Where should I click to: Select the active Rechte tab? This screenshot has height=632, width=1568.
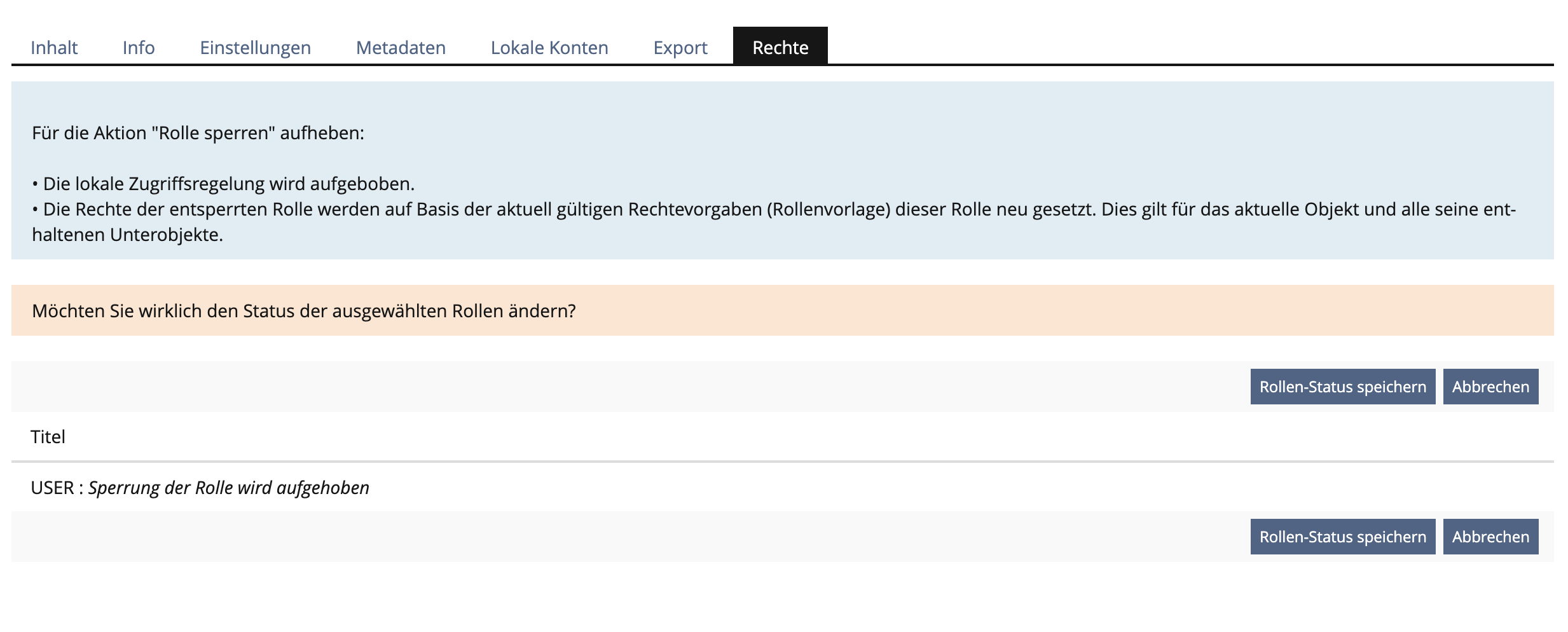(x=781, y=46)
